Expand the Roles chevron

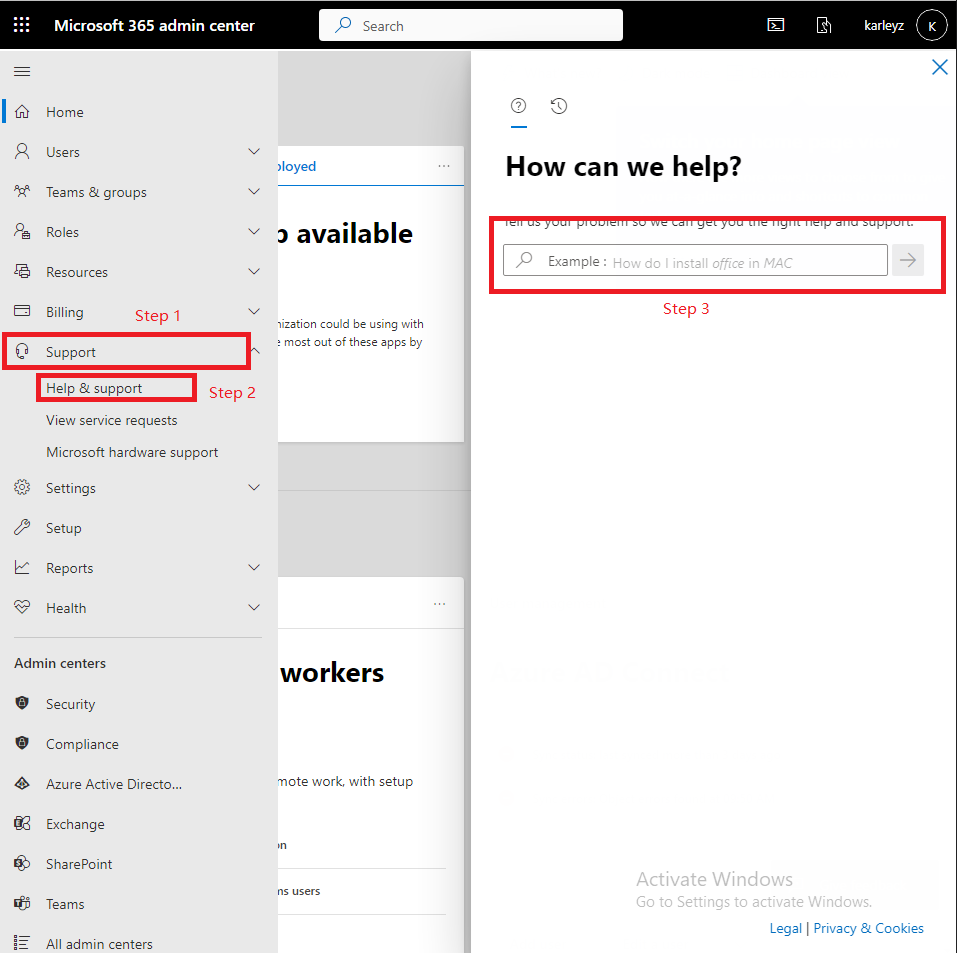click(254, 231)
